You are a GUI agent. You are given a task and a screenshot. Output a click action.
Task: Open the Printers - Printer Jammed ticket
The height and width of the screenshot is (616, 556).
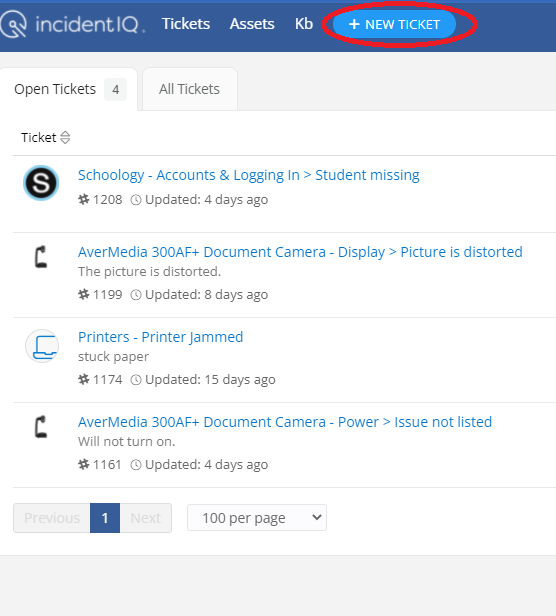tap(160, 337)
